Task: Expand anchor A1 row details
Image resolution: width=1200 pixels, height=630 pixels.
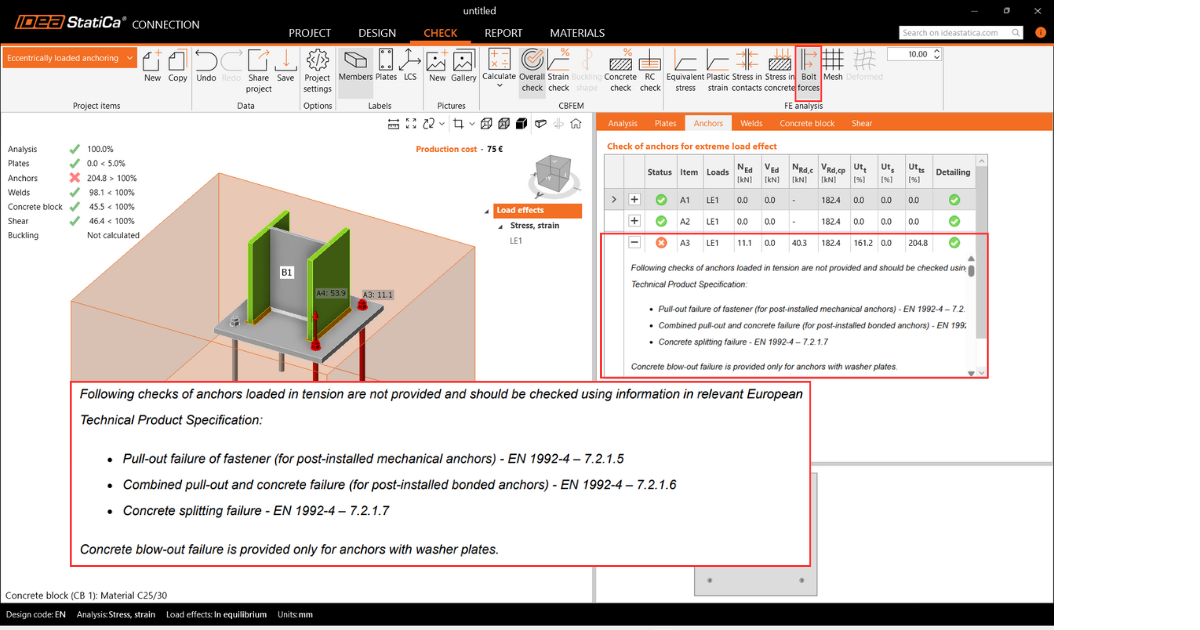Action: [634, 199]
